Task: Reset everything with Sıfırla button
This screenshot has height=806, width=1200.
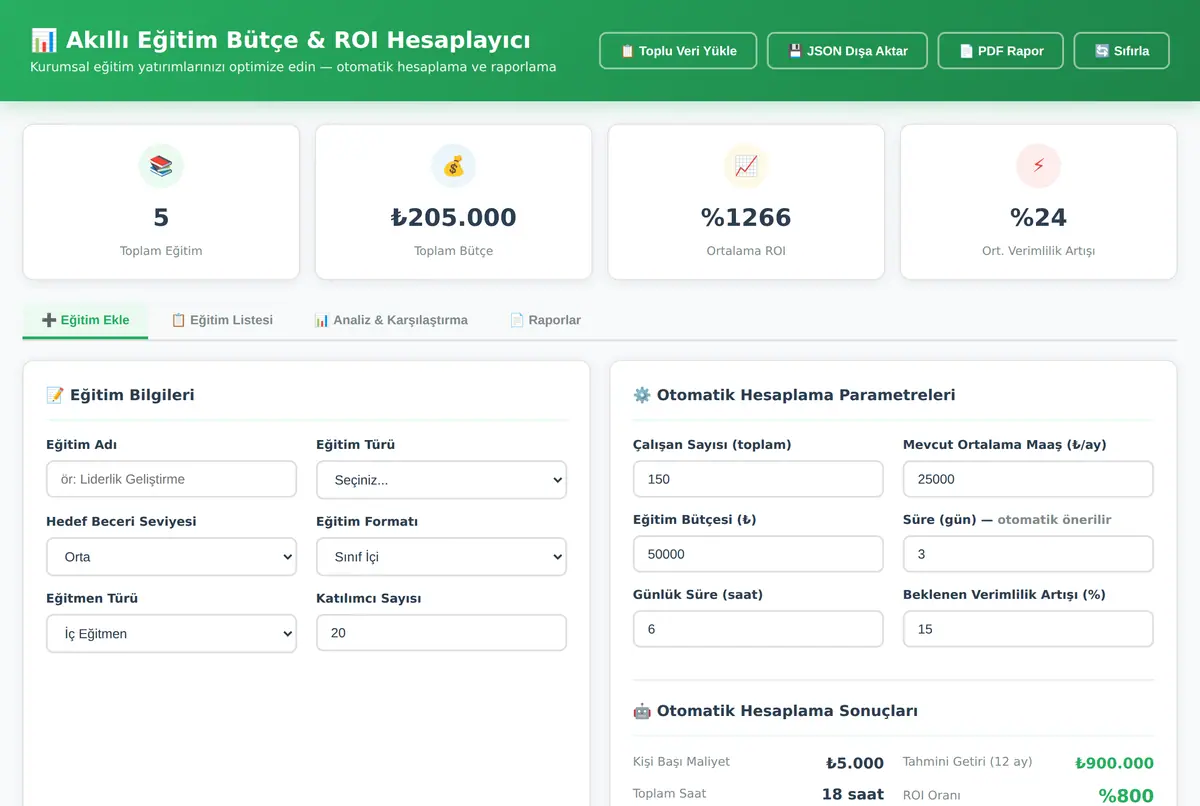Action: (1121, 51)
